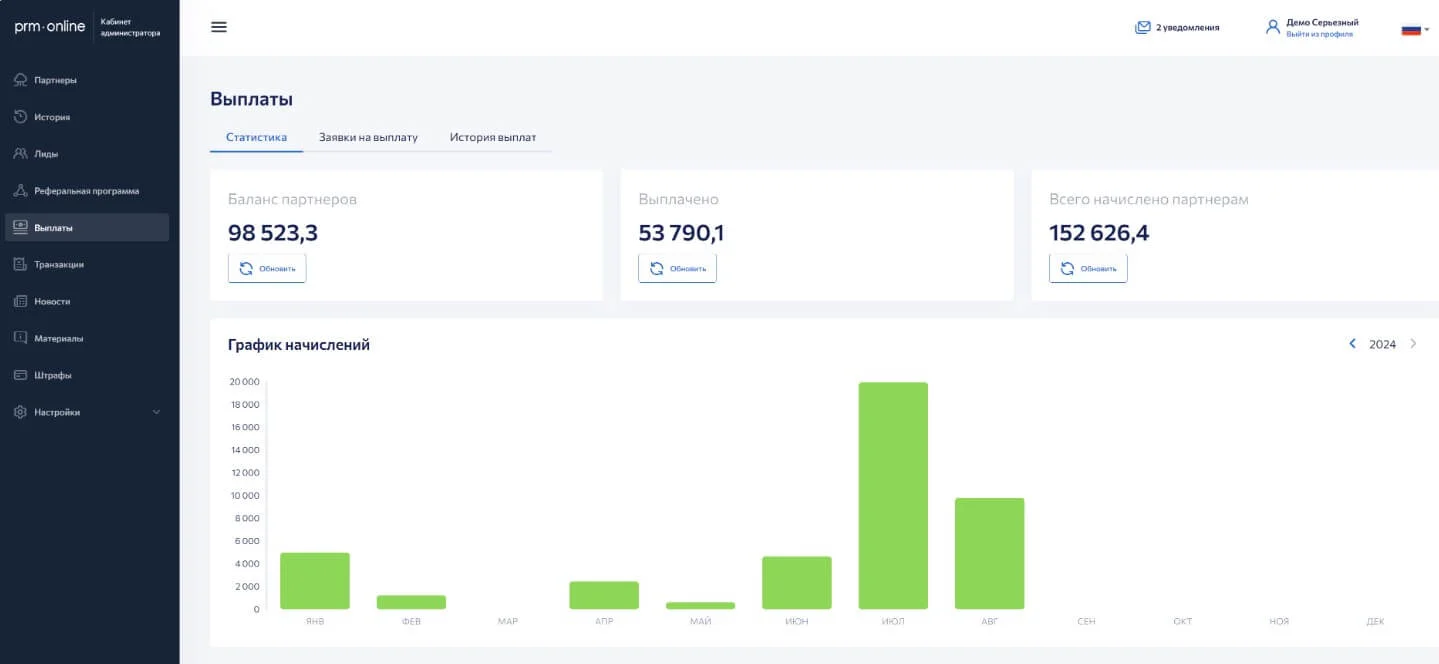Click the 152 626,4 total value
The image size is (1439, 664).
coord(1099,233)
